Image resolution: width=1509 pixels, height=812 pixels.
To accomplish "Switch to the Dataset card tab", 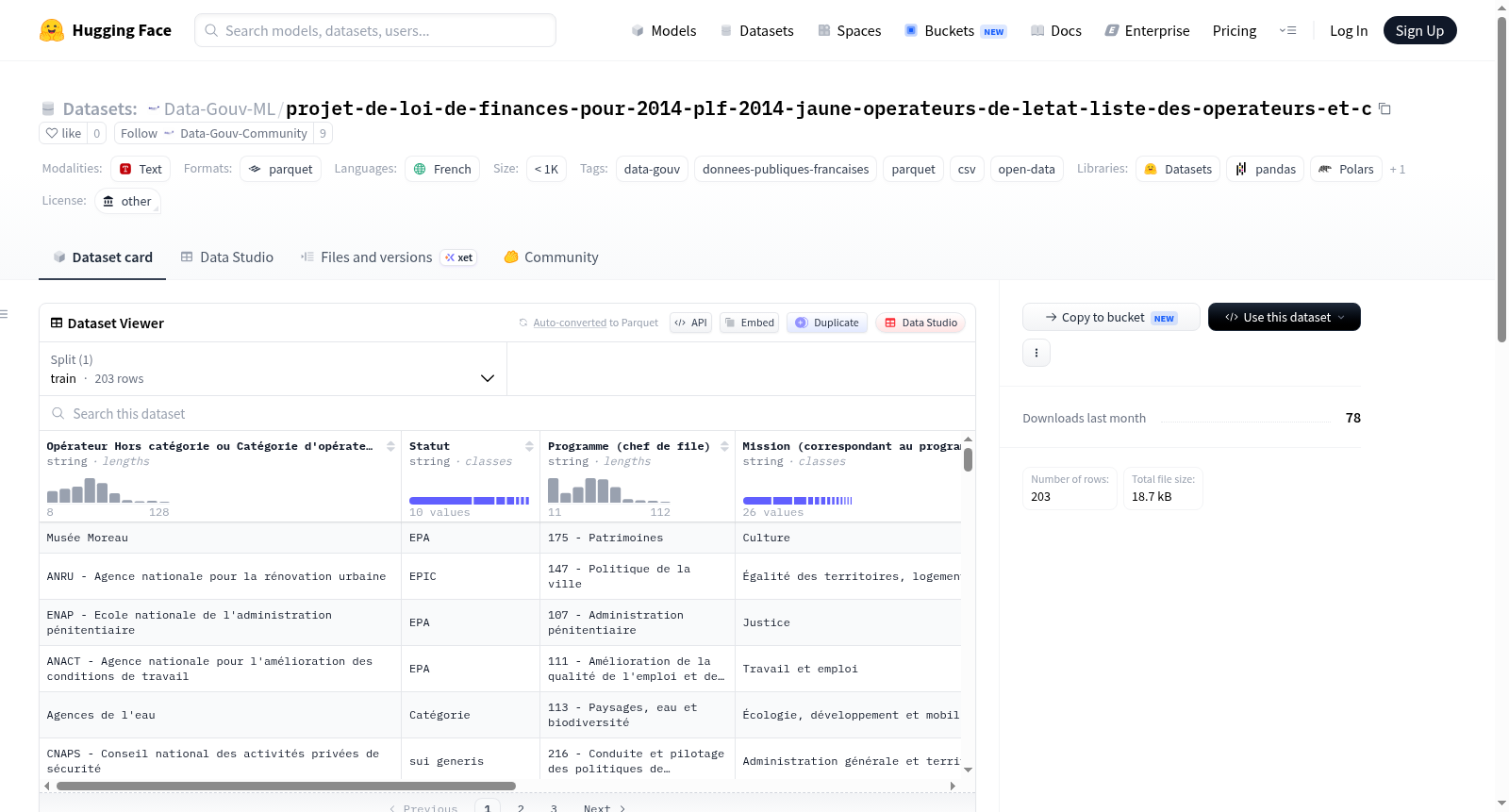I will 103,257.
